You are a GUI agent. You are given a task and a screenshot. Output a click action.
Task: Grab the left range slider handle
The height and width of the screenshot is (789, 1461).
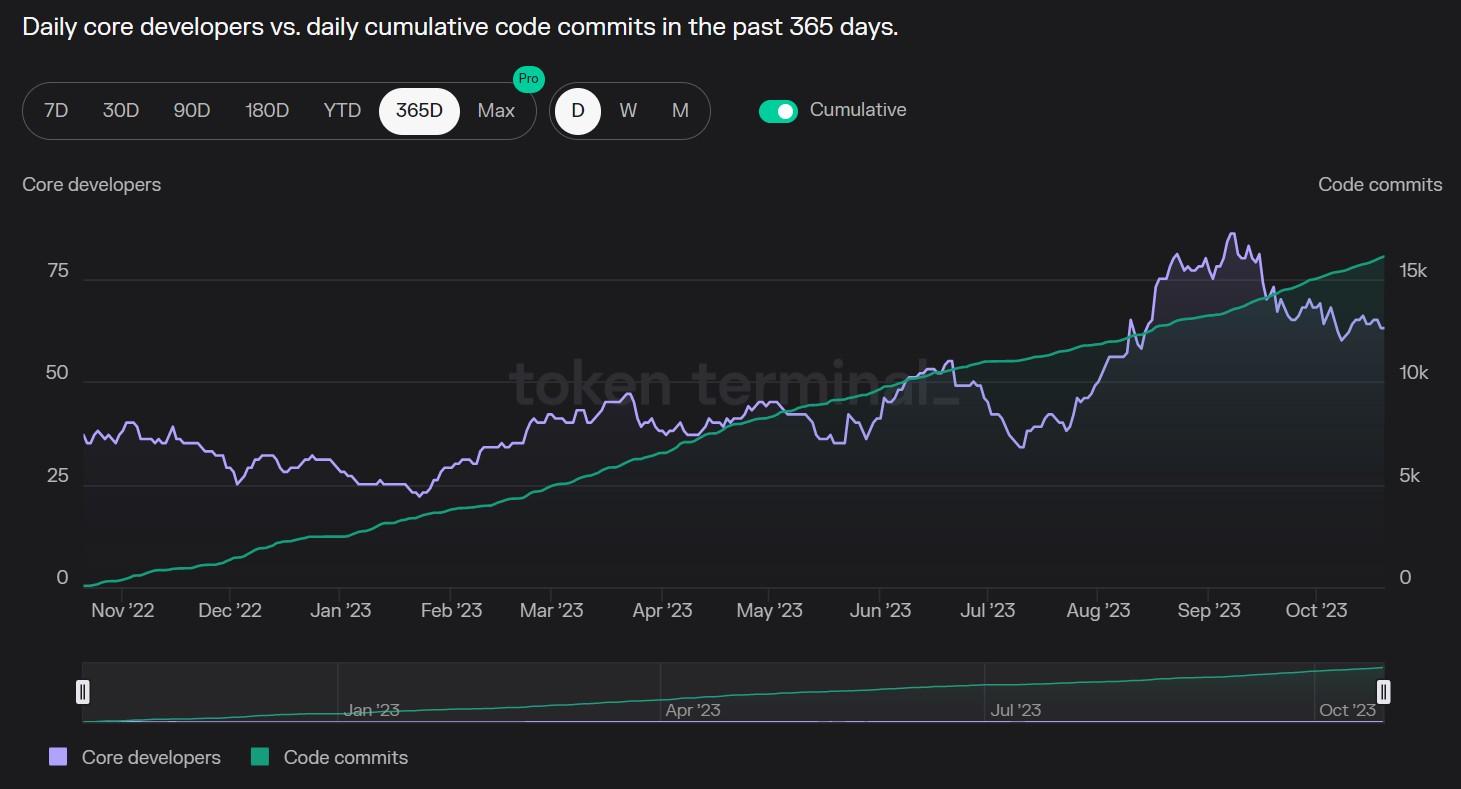[x=83, y=692]
